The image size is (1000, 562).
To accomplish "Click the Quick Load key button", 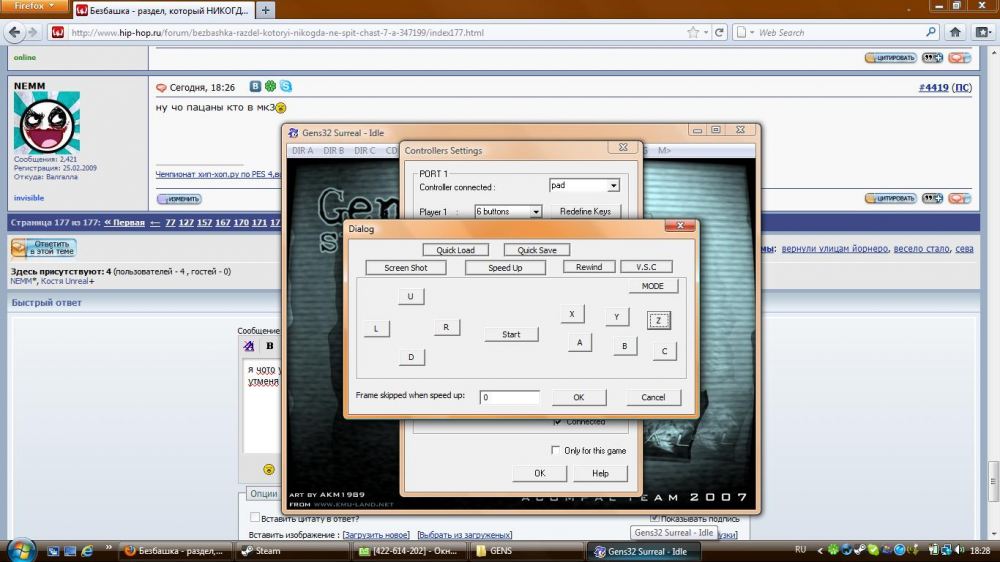I will (455, 250).
